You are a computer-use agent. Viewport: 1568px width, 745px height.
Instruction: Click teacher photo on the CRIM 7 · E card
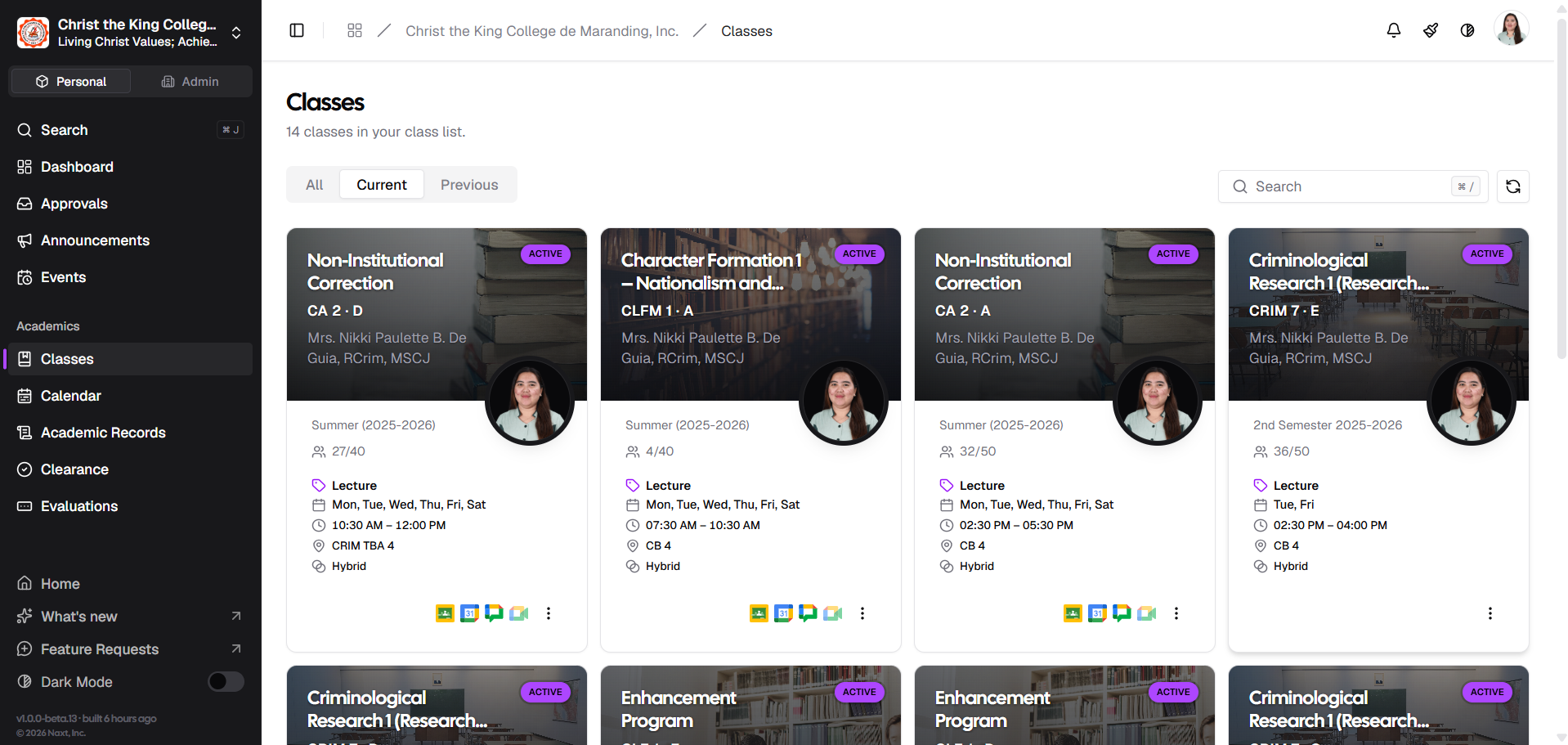1472,402
